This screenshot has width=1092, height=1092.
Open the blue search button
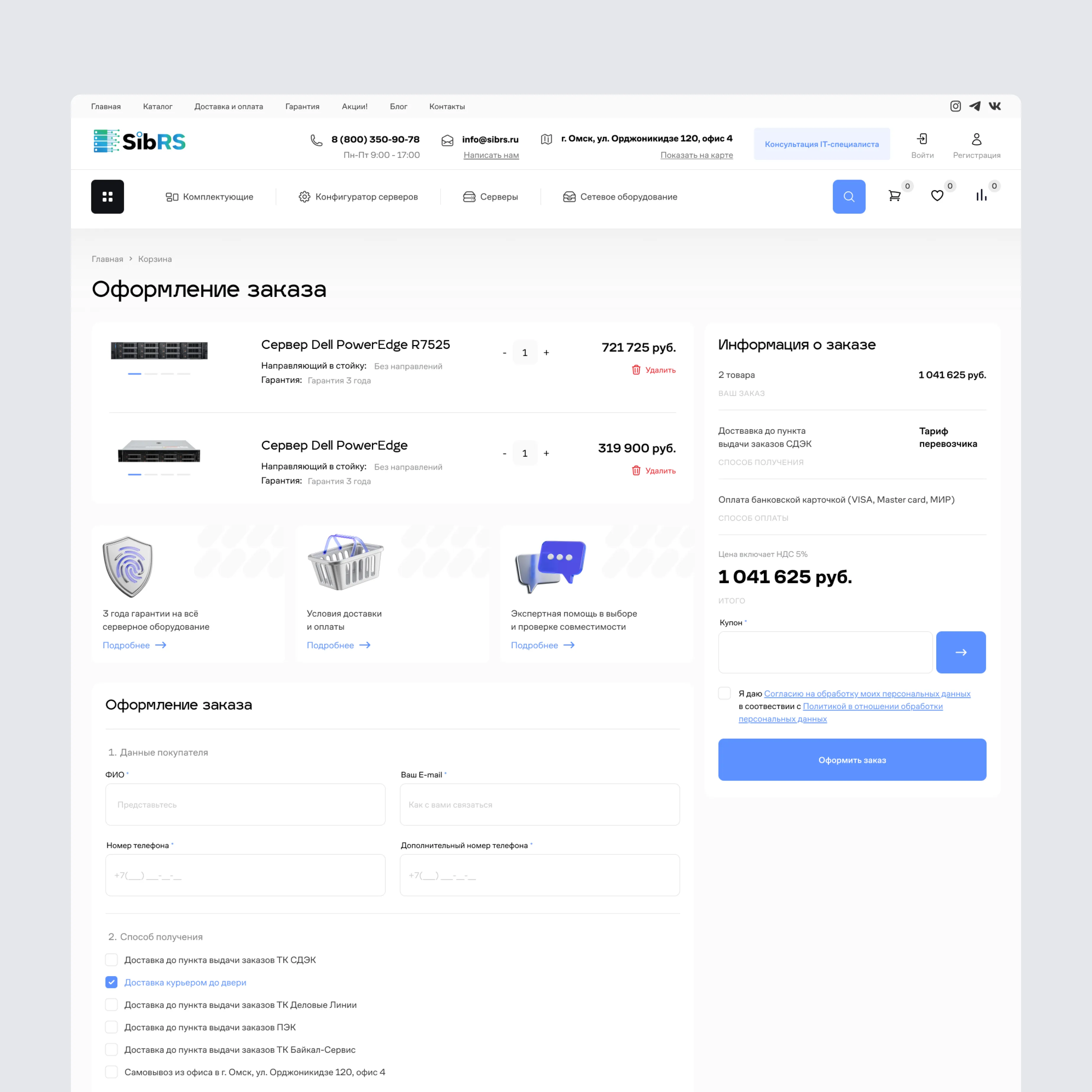849,197
